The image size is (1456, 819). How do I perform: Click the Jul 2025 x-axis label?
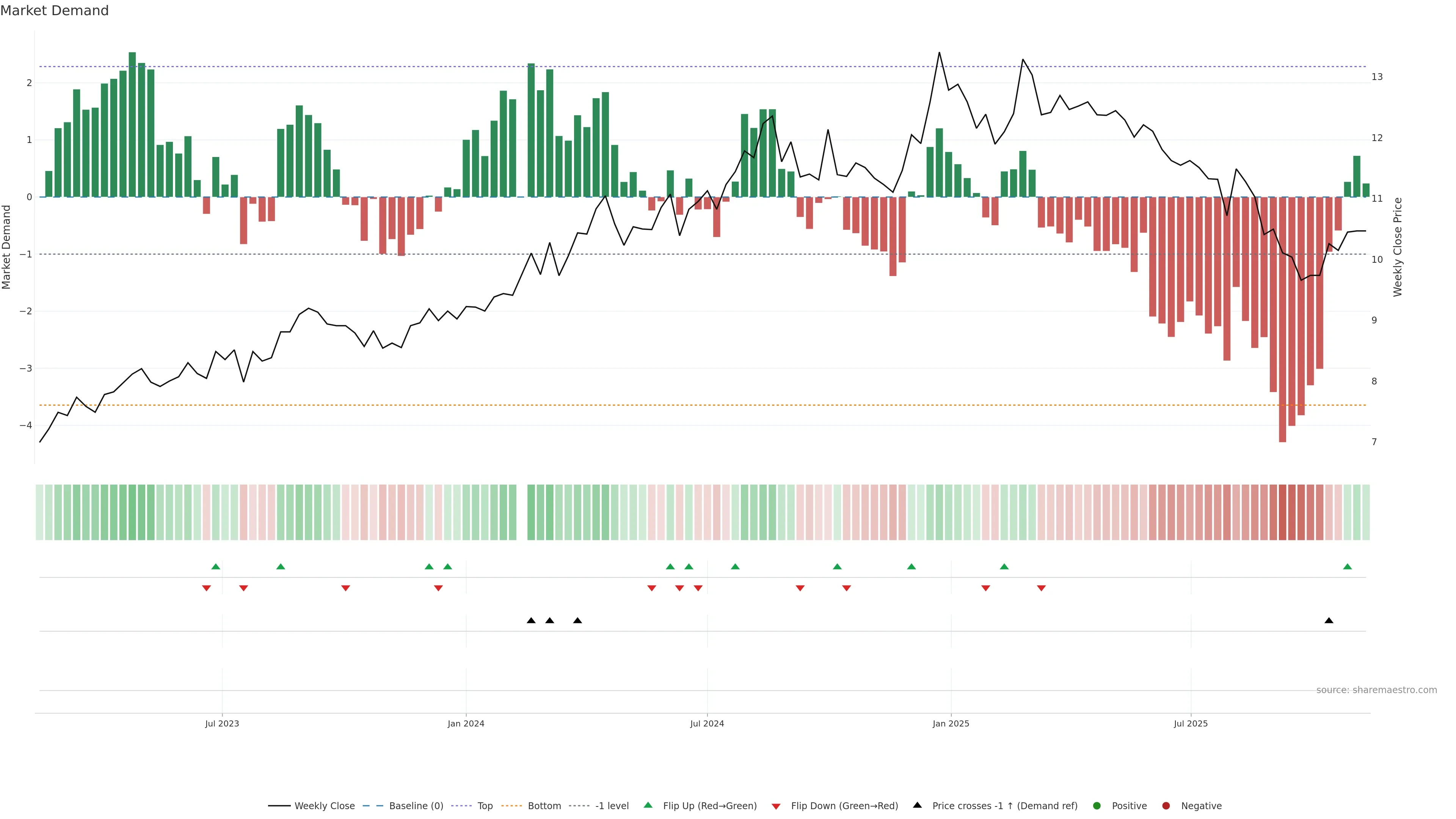pyautogui.click(x=1190, y=723)
